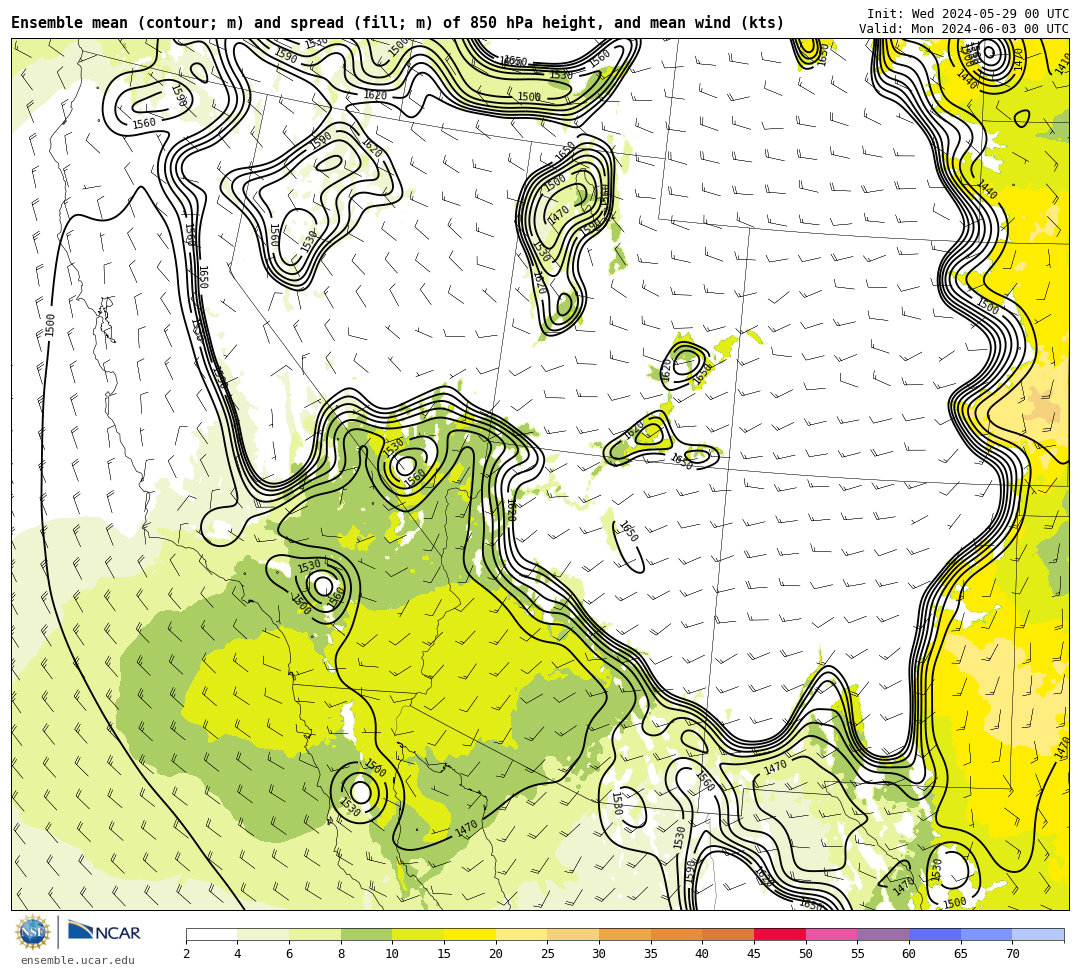Pick the tan 25–30 m colorbar swatch
Image resolution: width=1080 pixels, height=973 pixels.
pyautogui.click(x=573, y=934)
